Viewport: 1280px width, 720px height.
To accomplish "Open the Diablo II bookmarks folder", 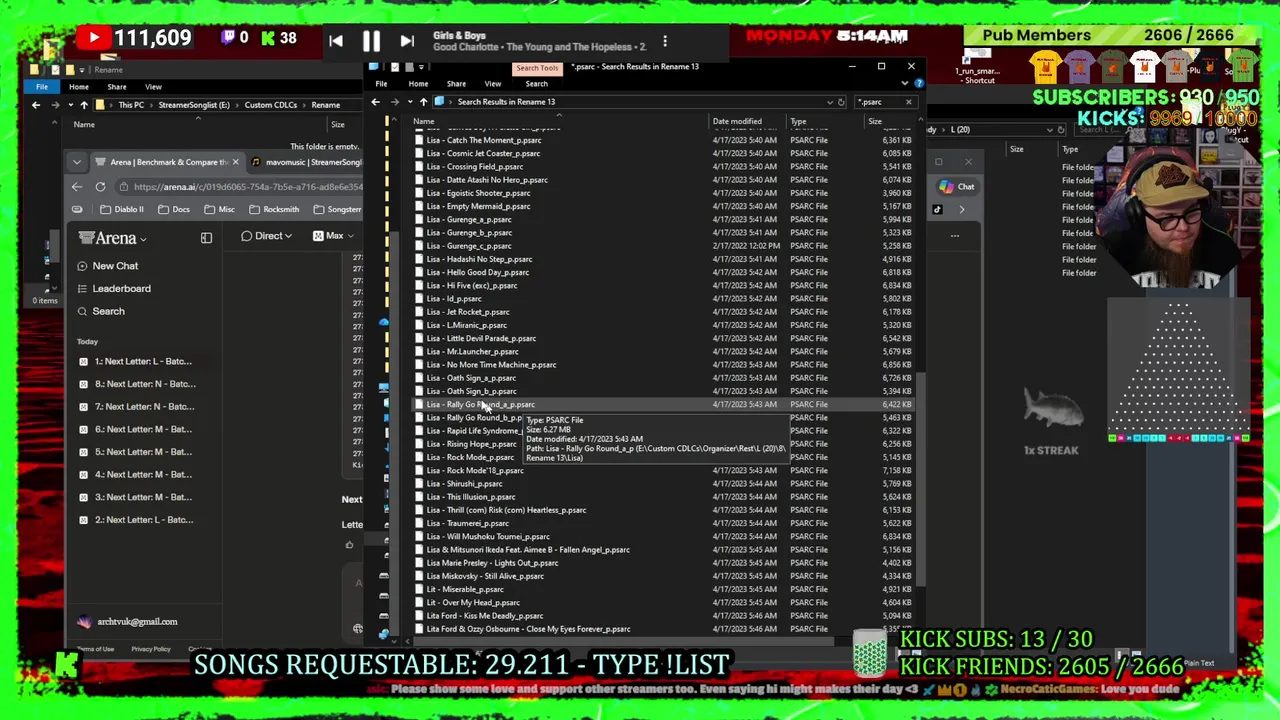I will point(121,209).
